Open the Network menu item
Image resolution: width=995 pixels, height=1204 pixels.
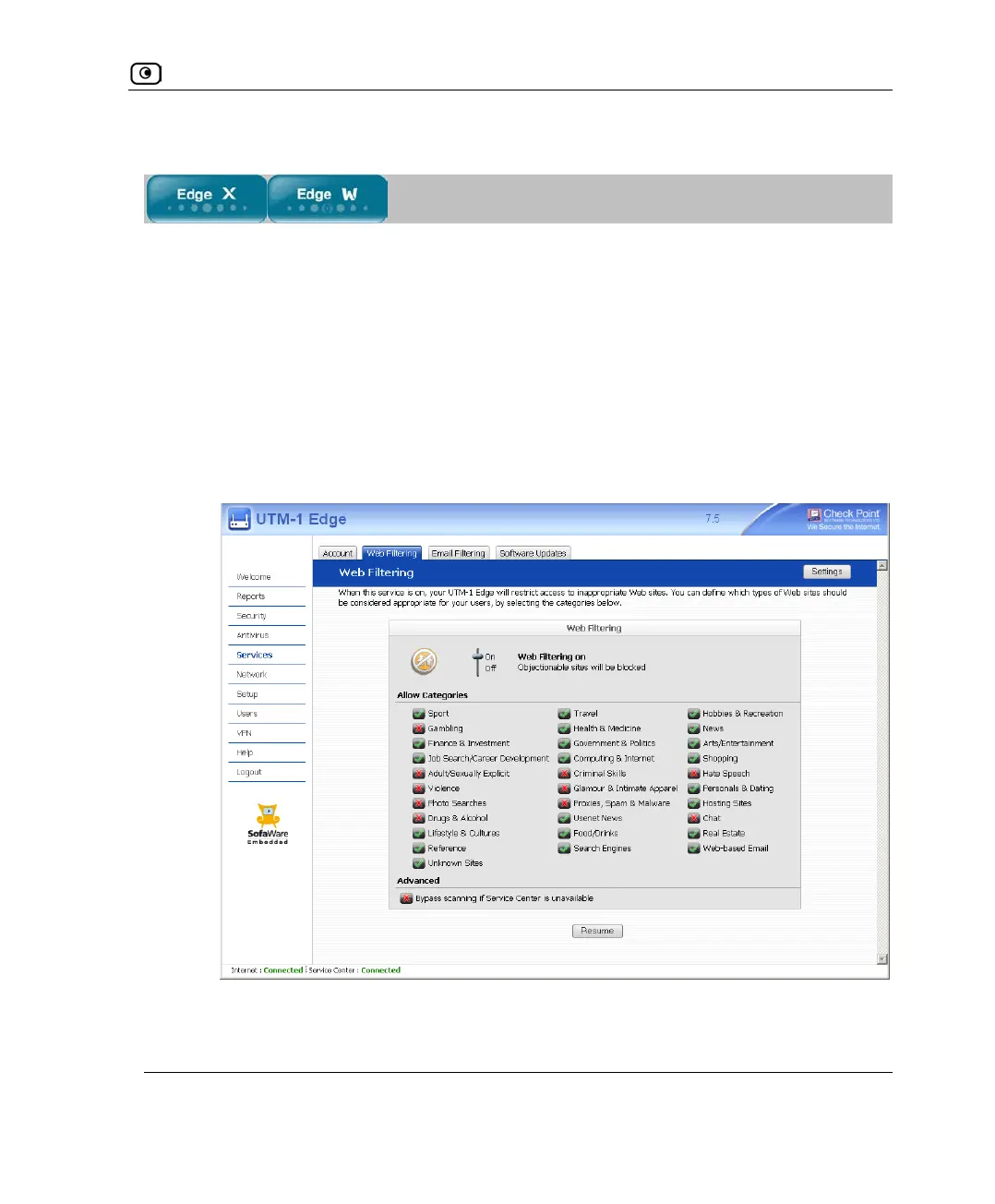click(x=252, y=675)
